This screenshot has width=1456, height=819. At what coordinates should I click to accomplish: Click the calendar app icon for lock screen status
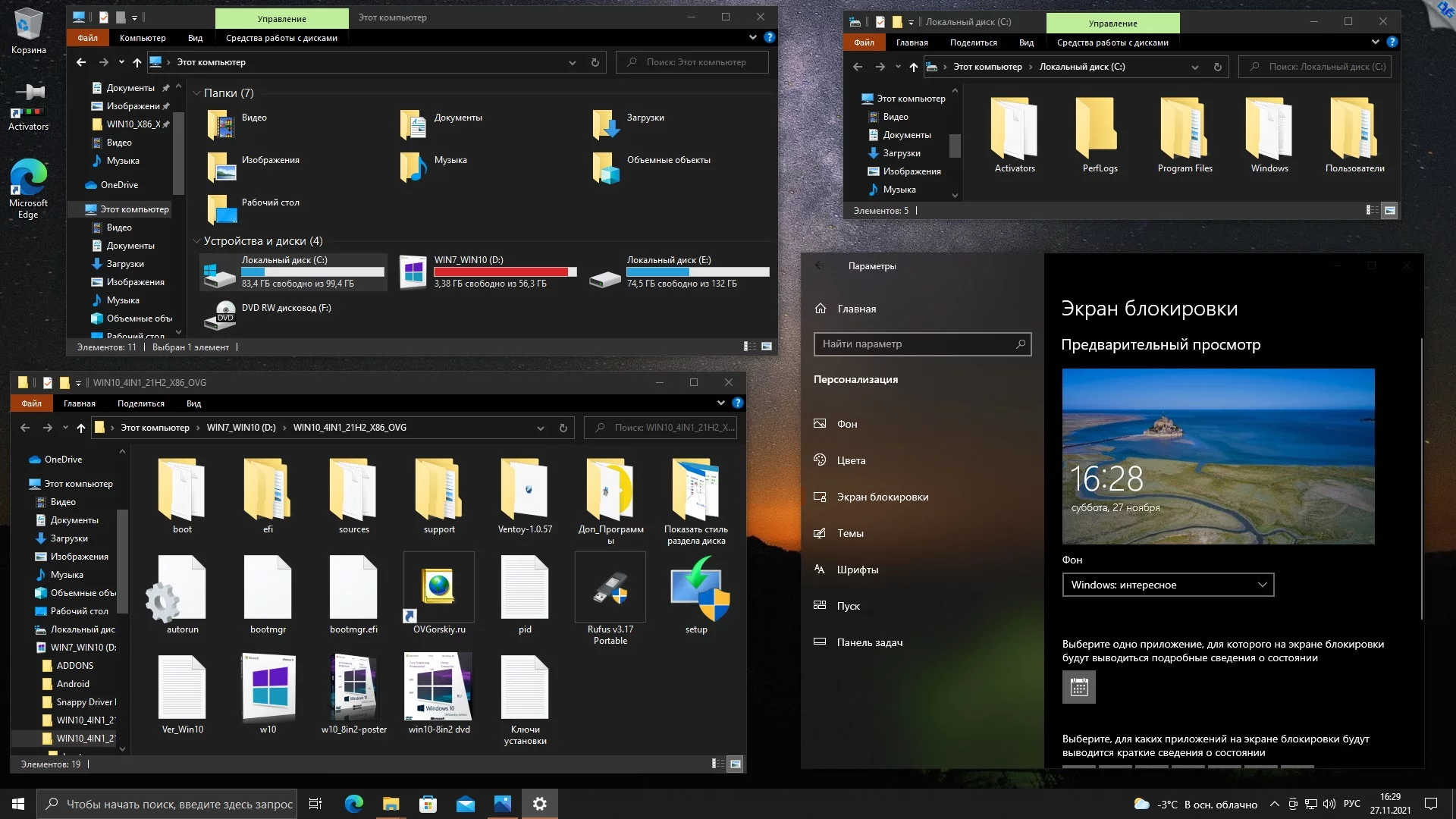(1078, 687)
